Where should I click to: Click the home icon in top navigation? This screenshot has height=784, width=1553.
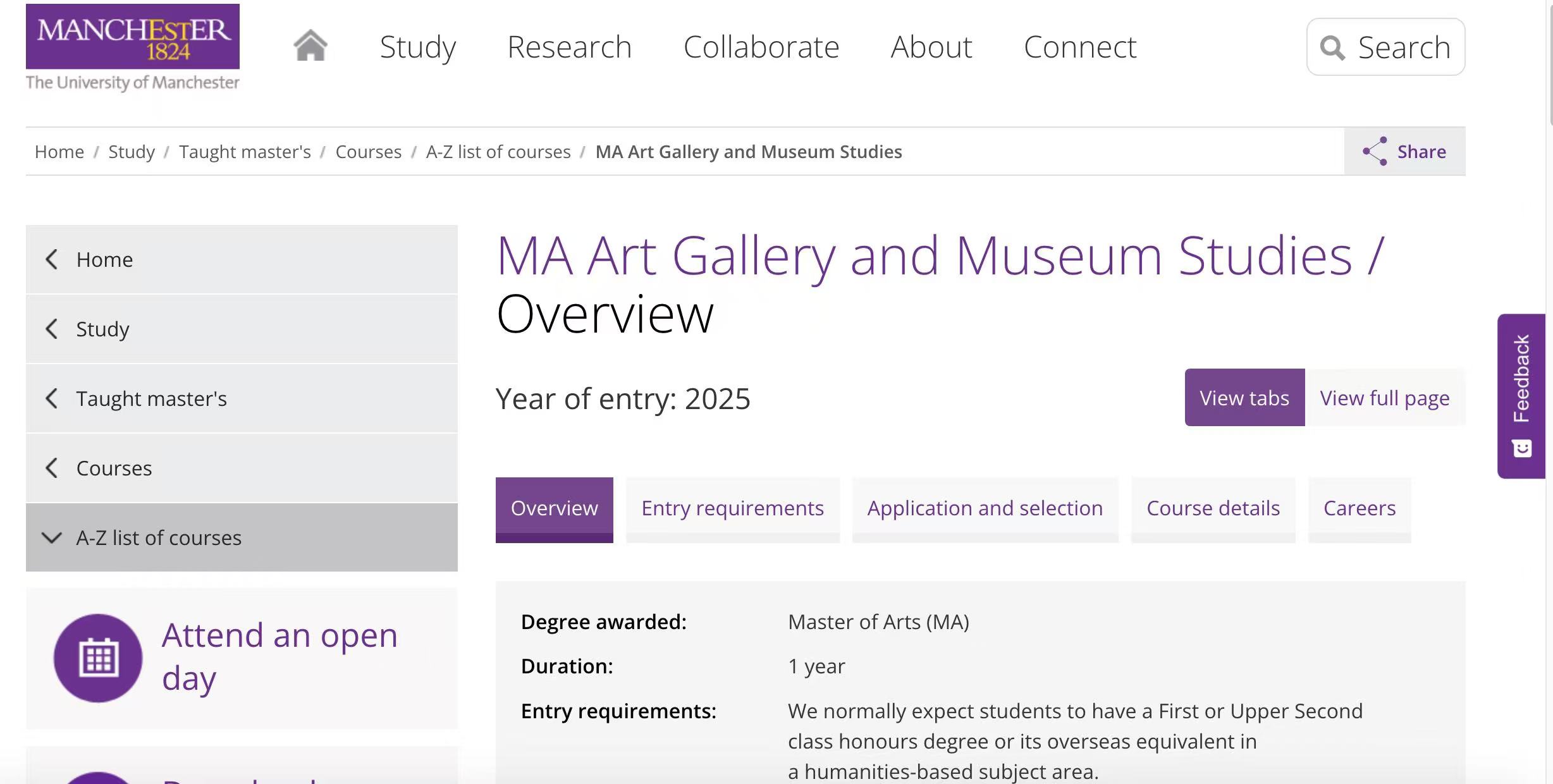click(310, 46)
